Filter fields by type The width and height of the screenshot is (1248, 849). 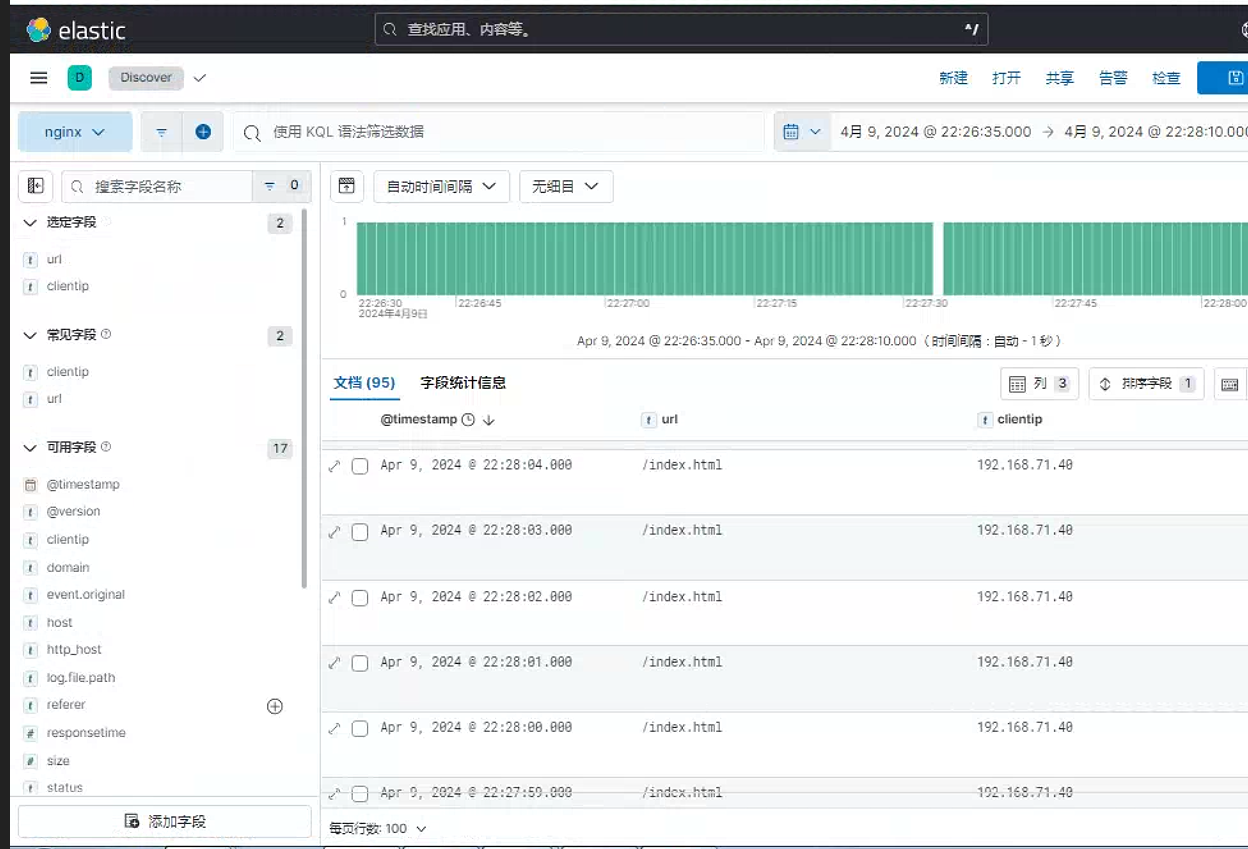(x=281, y=186)
